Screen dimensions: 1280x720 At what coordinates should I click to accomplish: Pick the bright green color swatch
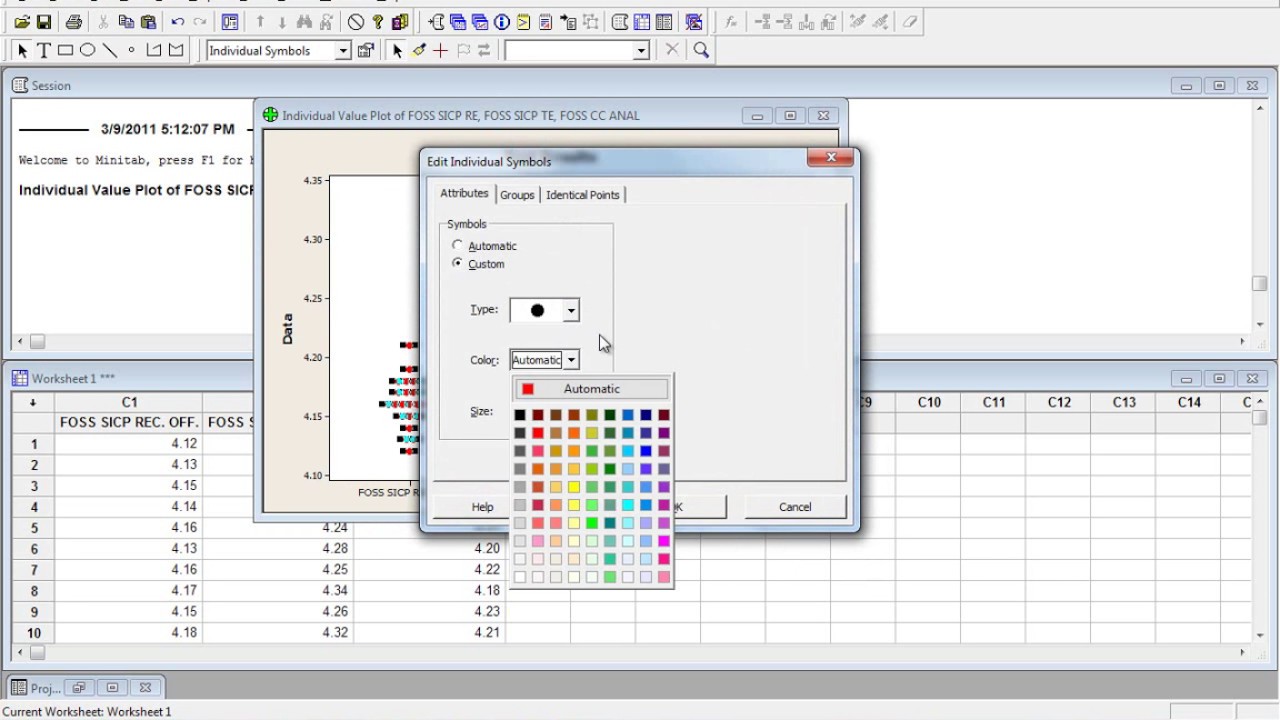coord(592,523)
